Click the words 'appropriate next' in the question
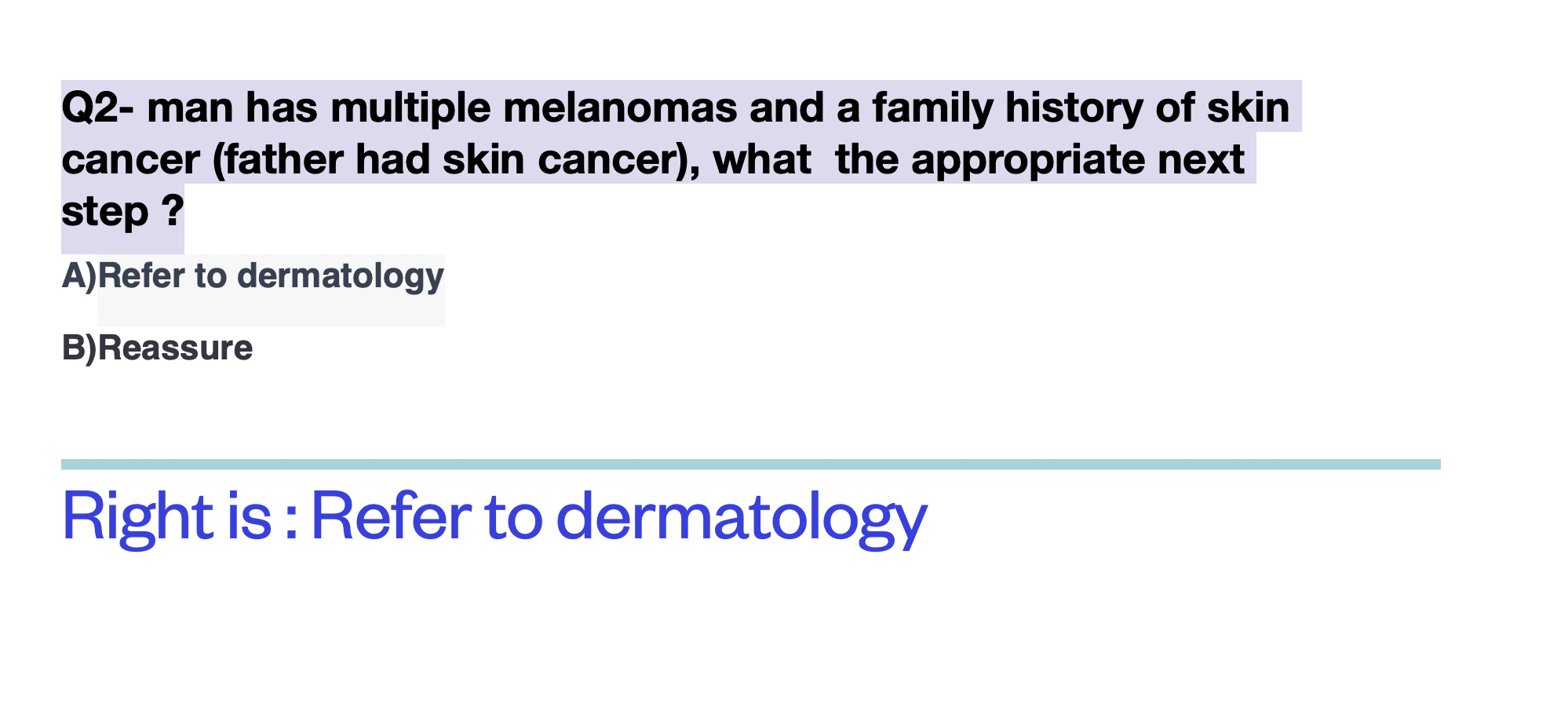Image resolution: width=1568 pixels, height=711 pixels. tap(1078, 160)
